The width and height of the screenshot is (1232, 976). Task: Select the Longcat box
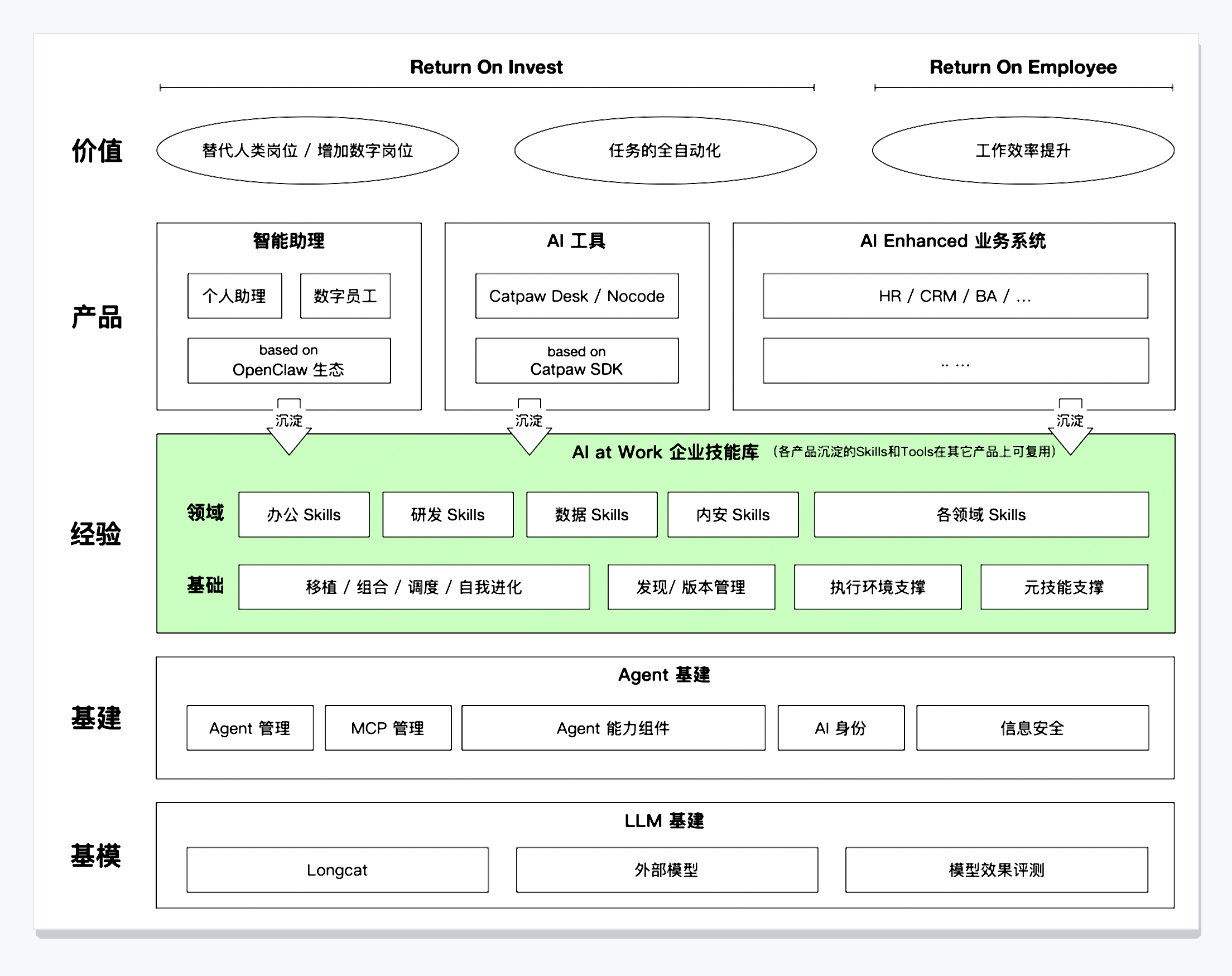(x=338, y=871)
